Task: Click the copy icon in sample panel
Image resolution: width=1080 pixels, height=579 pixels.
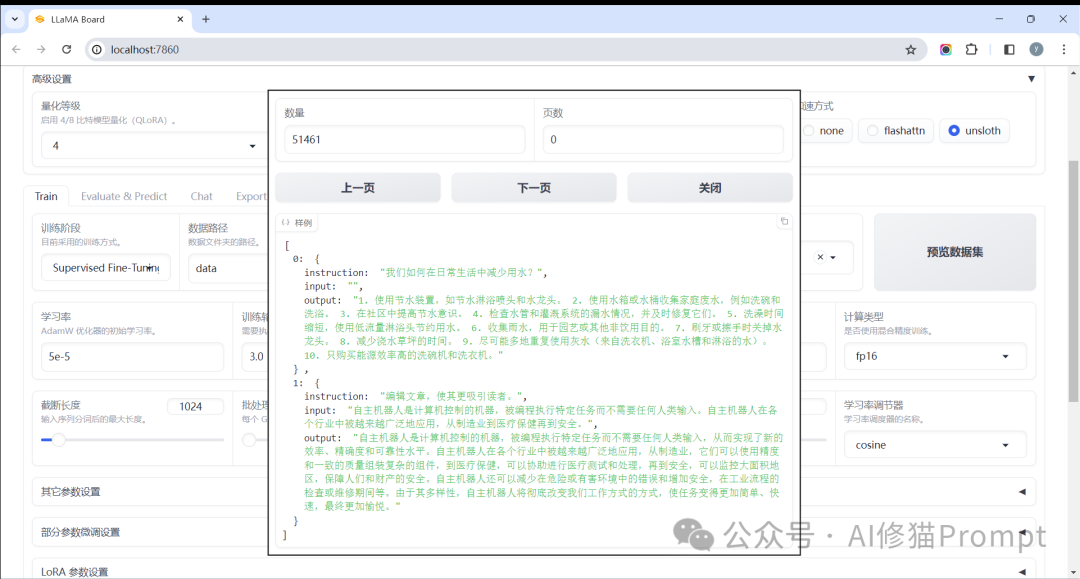Action: tap(784, 222)
